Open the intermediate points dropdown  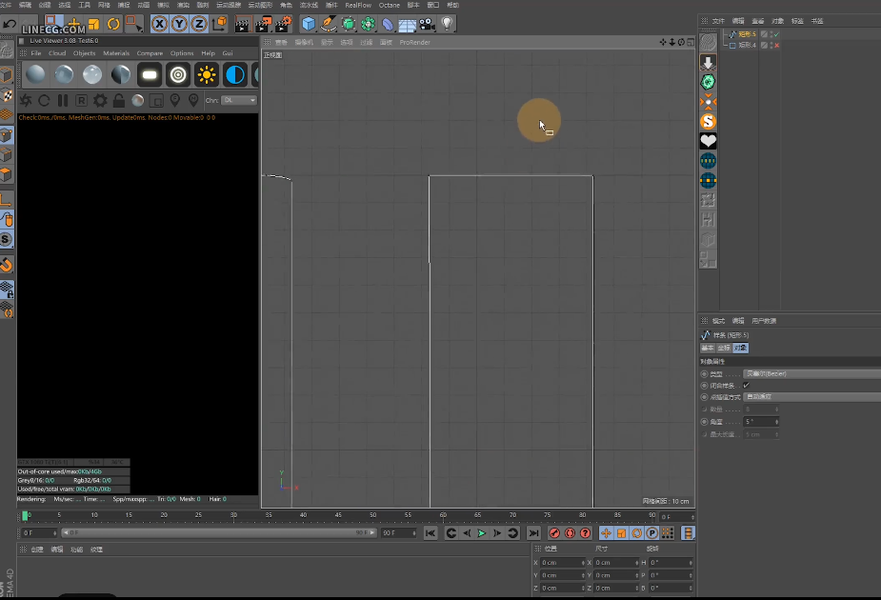[x=812, y=397]
